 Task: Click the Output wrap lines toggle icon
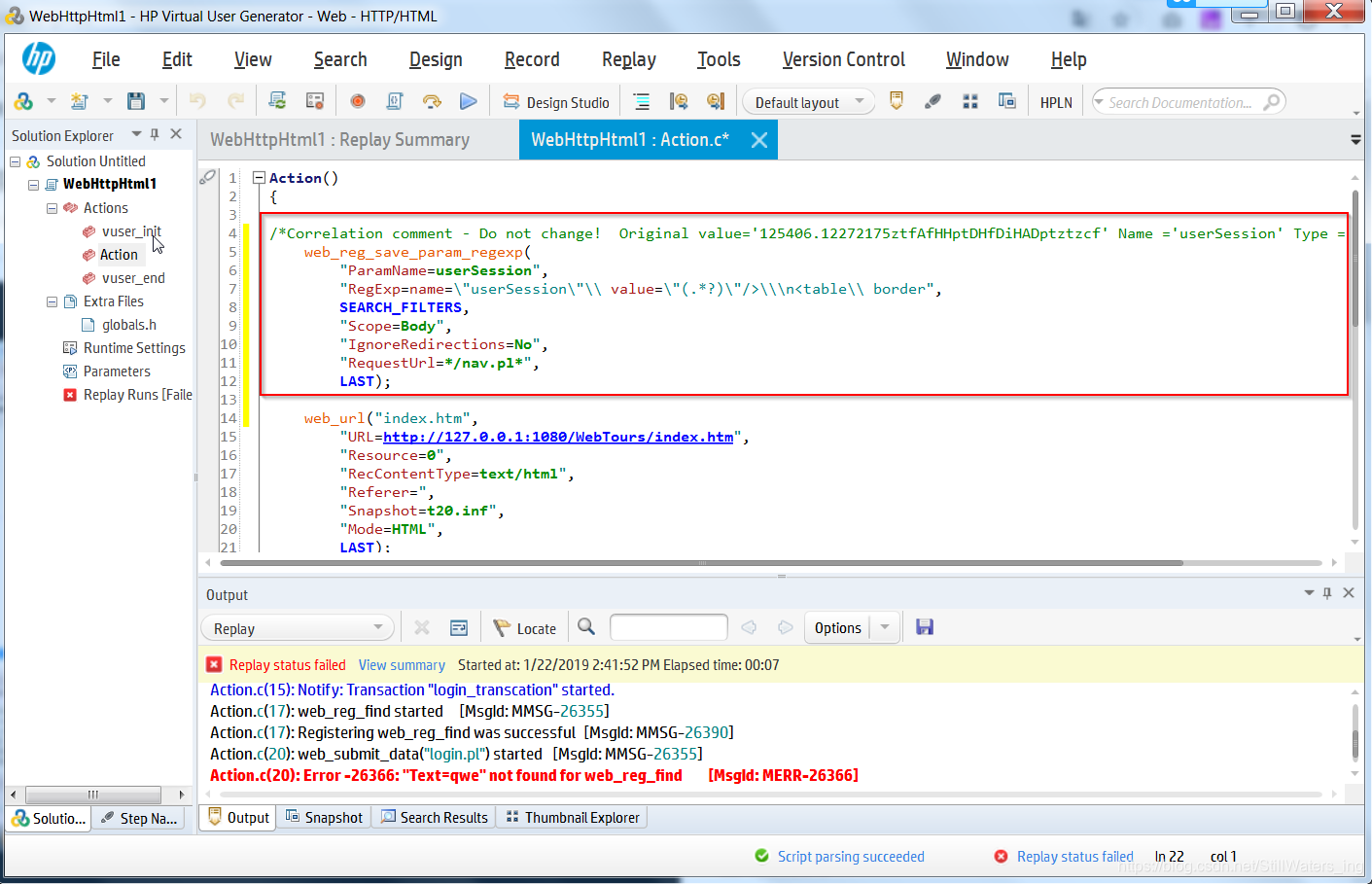(459, 628)
